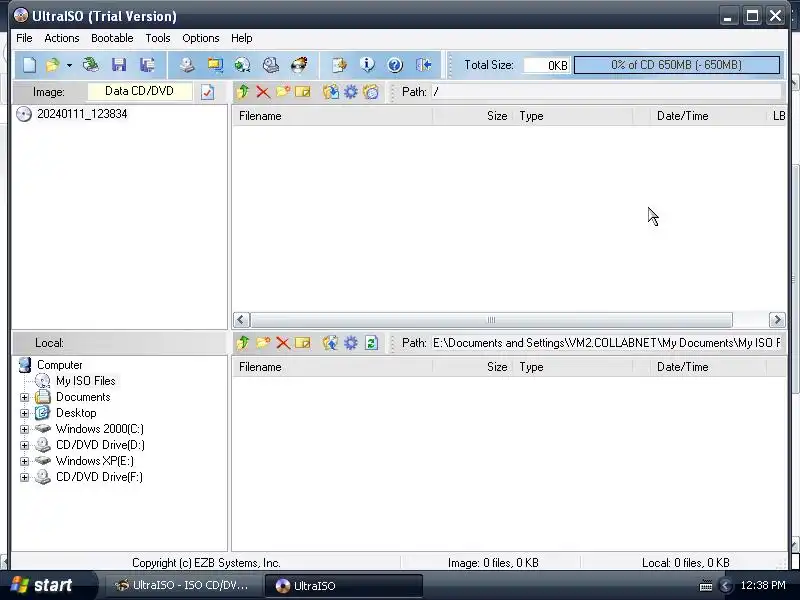Image resolution: width=800 pixels, height=600 pixels.
Task: Click the Extract icon in image pane toolbar
Action: [331, 92]
